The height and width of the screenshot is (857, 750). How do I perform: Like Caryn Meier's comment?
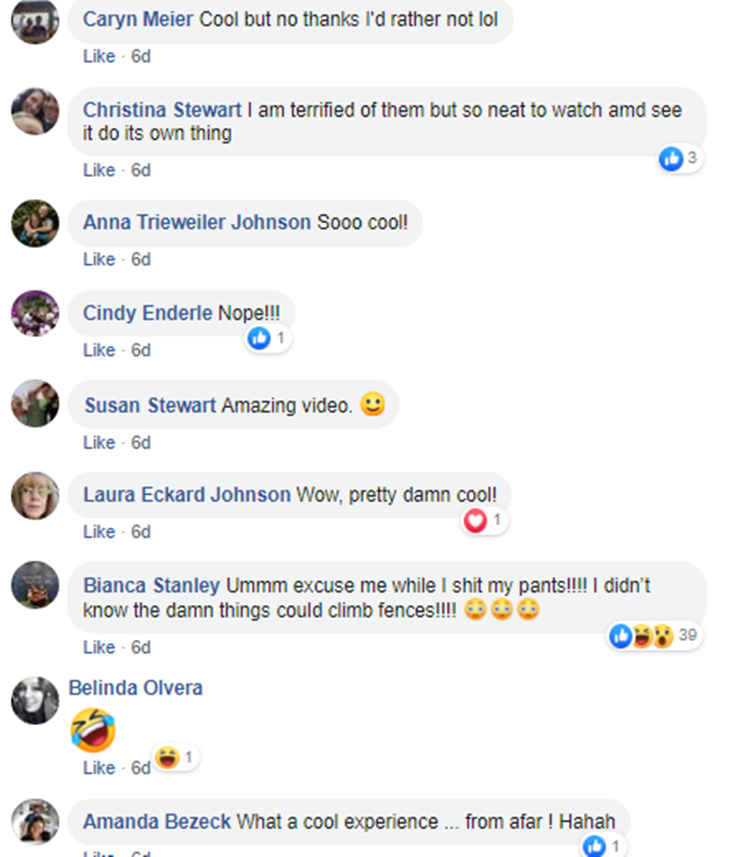point(99,56)
